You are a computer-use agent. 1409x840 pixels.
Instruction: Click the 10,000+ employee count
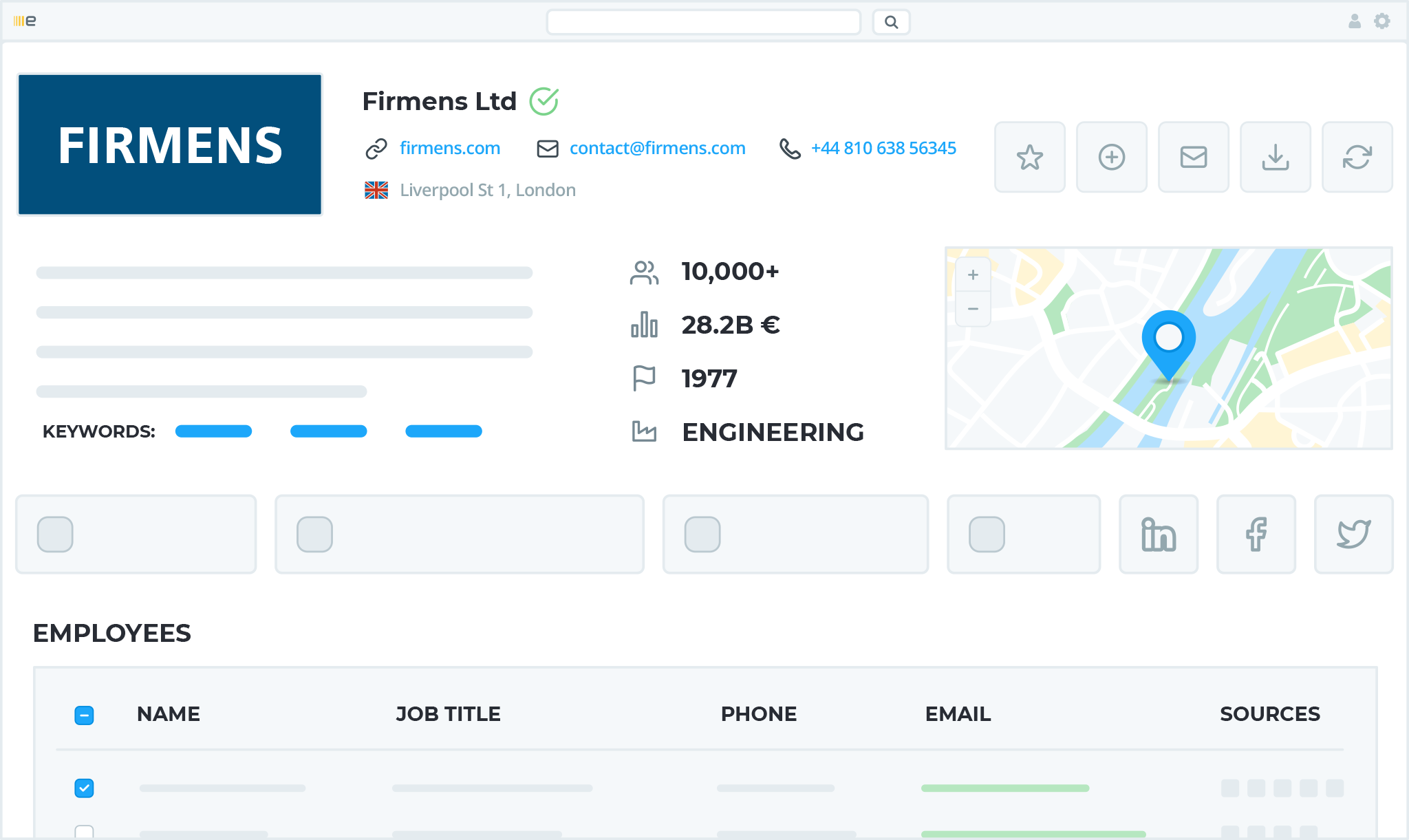[730, 272]
